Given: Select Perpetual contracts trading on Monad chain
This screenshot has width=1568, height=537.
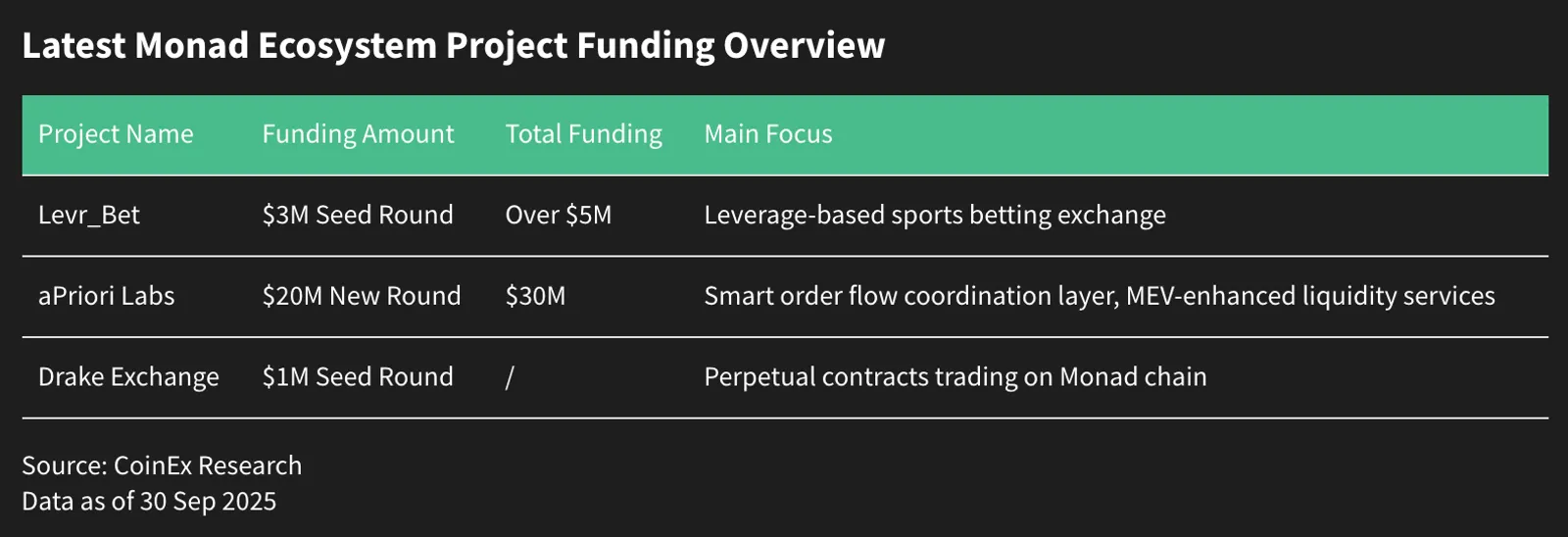Looking at the screenshot, I should pos(955,377).
